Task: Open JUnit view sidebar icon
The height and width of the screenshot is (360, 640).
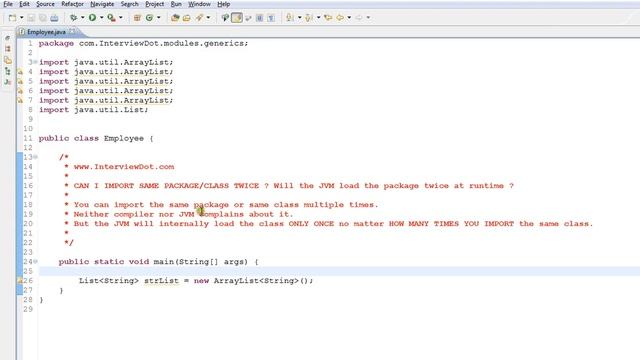Action: (x=7, y=82)
